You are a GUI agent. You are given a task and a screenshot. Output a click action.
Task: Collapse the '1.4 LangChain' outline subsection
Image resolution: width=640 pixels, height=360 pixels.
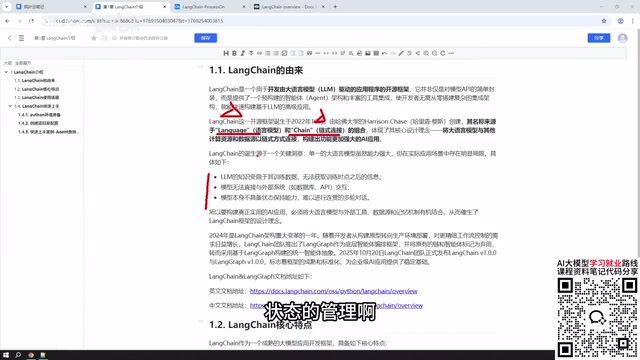click(x=10, y=106)
